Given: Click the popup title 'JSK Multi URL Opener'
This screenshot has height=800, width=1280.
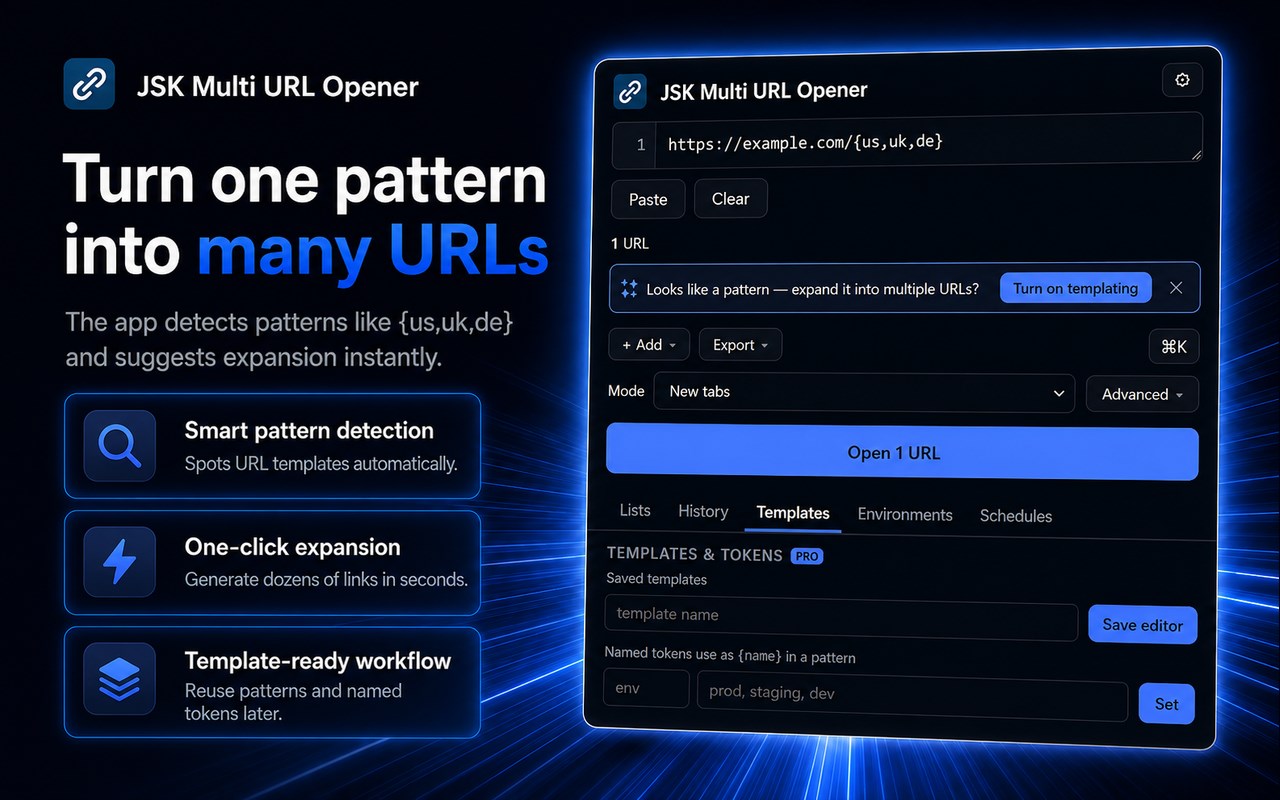Looking at the screenshot, I should pyautogui.click(x=764, y=92).
